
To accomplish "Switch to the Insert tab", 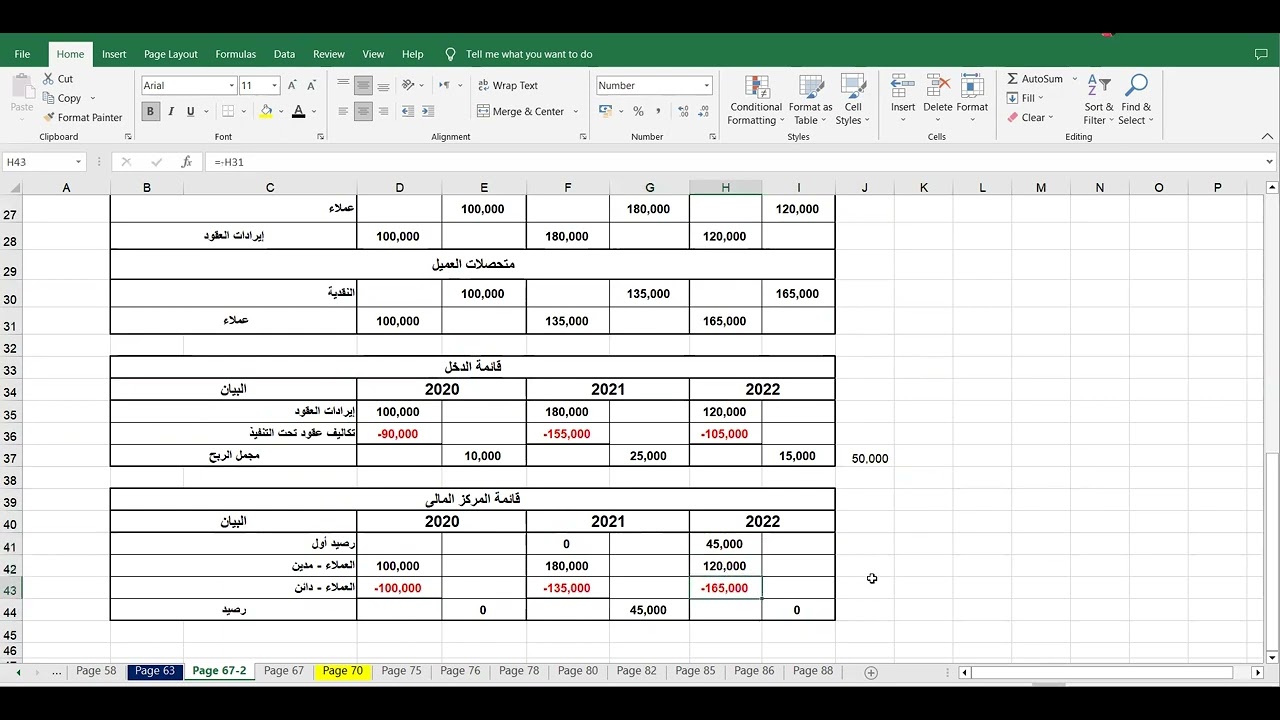I will 114,54.
